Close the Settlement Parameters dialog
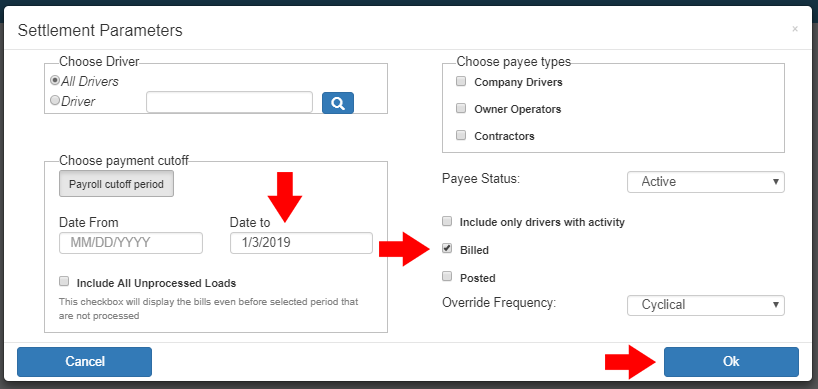The image size is (818, 389). [x=795, y=29]
